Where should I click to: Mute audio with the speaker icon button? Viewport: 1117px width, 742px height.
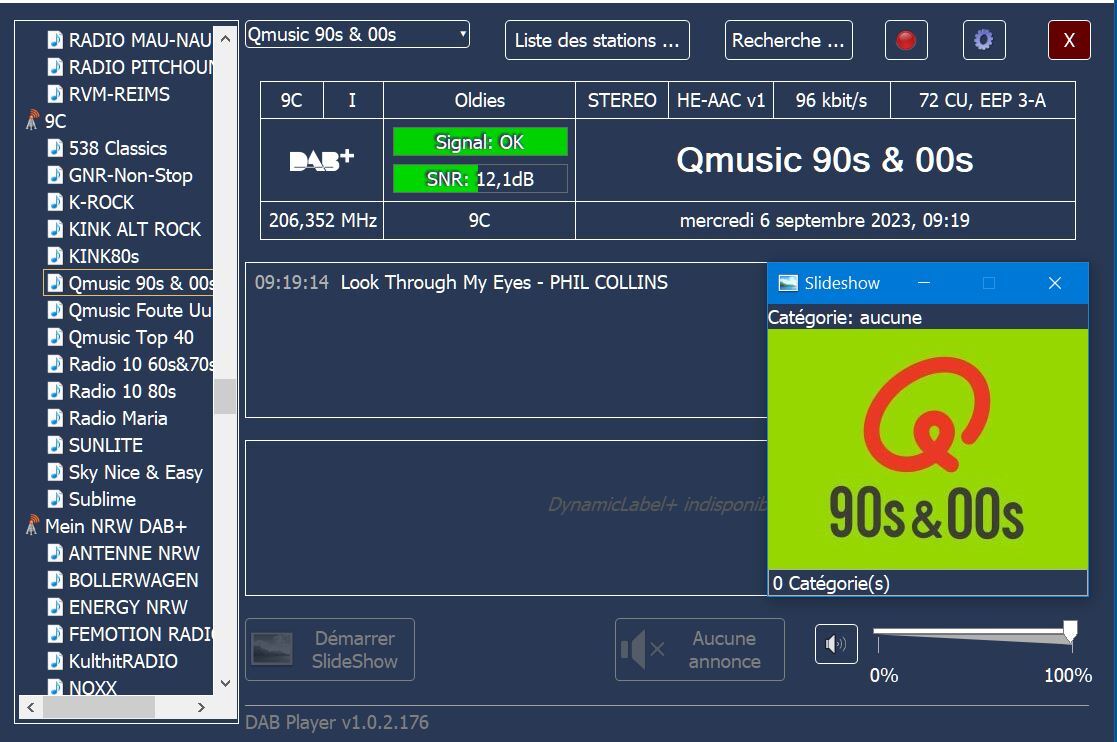click(x=836, y=644)
